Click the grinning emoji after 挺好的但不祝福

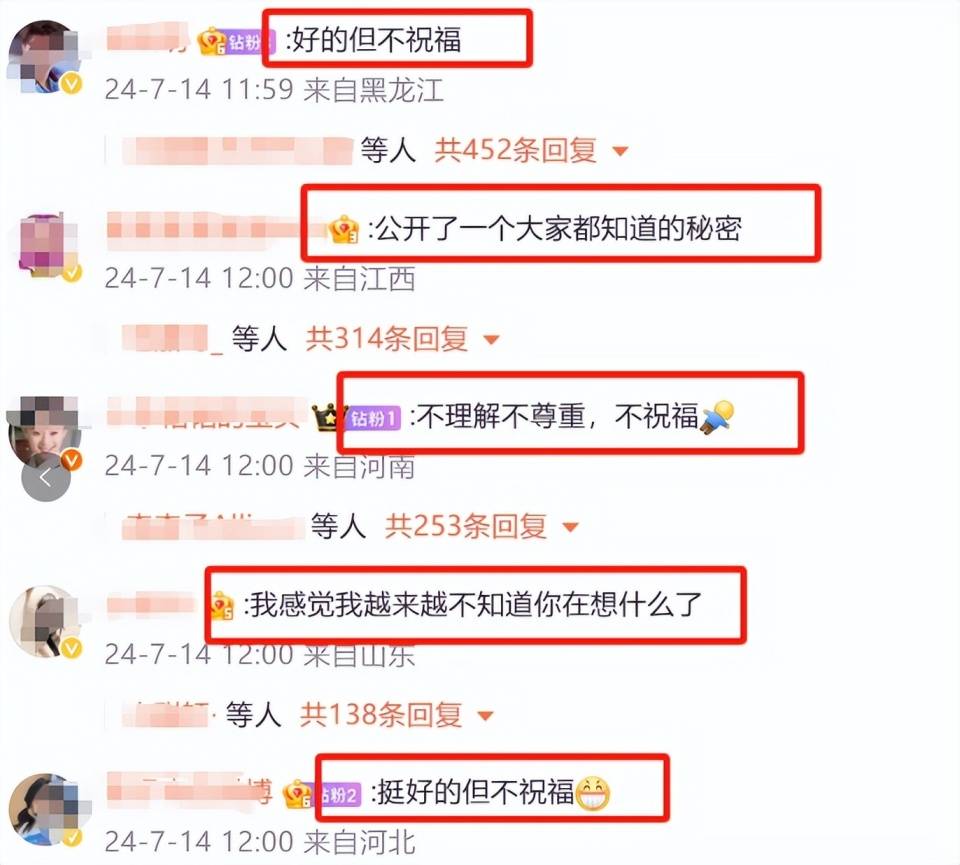pyautogui.click(x=593, y=793)
